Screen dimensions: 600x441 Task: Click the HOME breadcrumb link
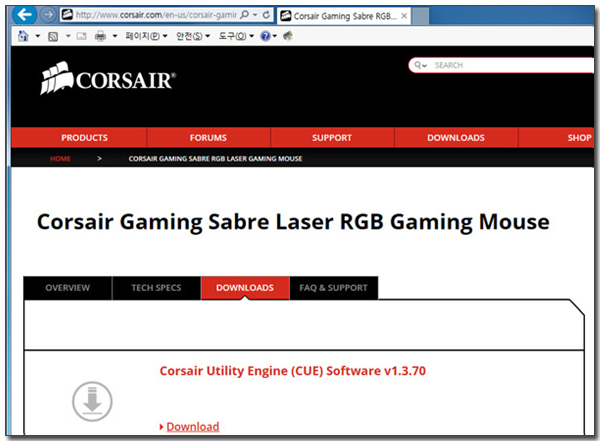(60, 158)
